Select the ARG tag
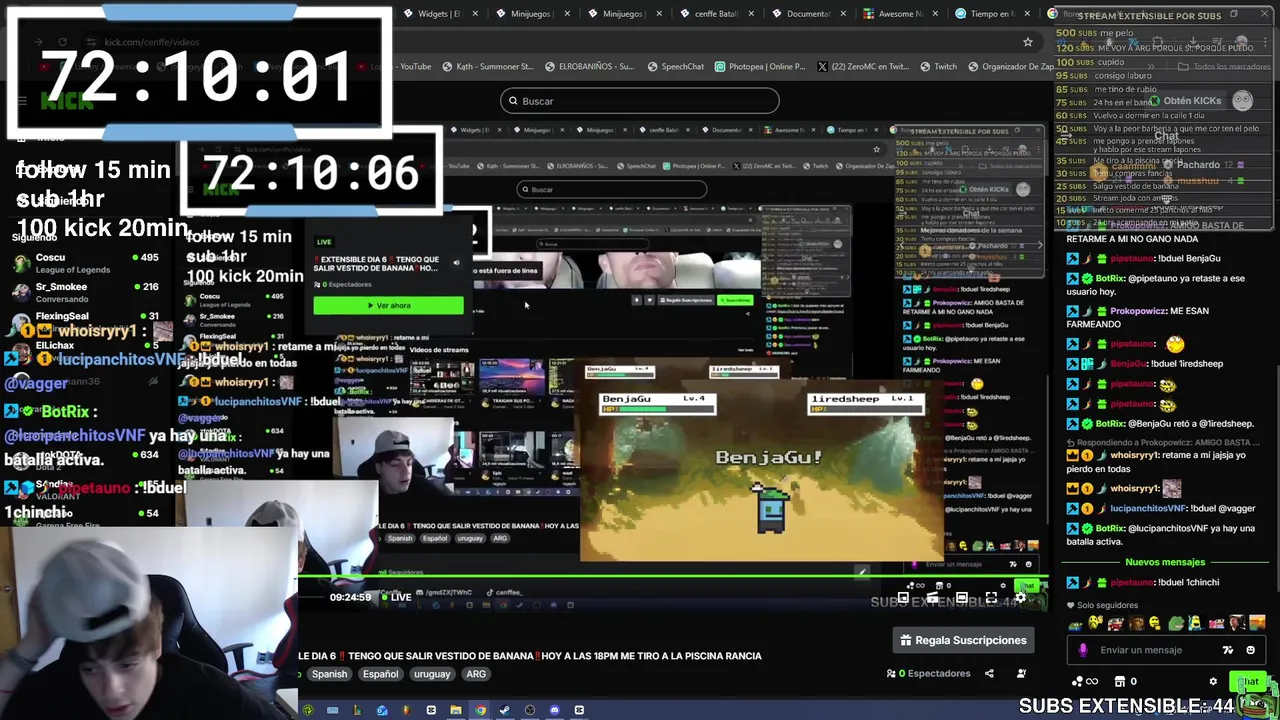The height and width of the screenshot is (720, 1280). (x=476, y=674)
